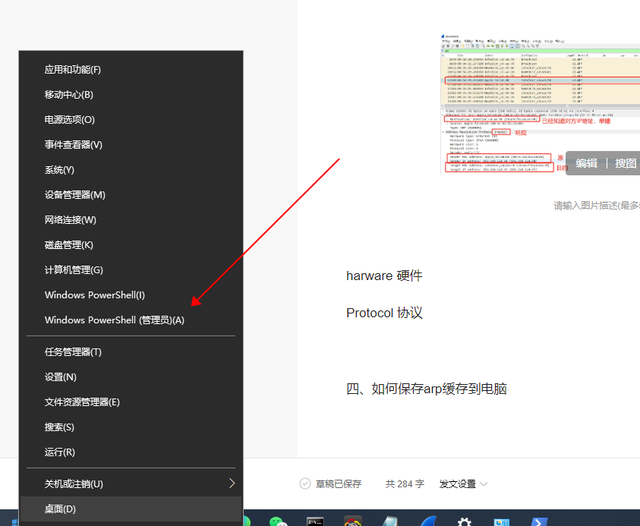Click 搜图 button on the image overlay
This screenshot has height=526, width=640.
(x=626, y=163)
